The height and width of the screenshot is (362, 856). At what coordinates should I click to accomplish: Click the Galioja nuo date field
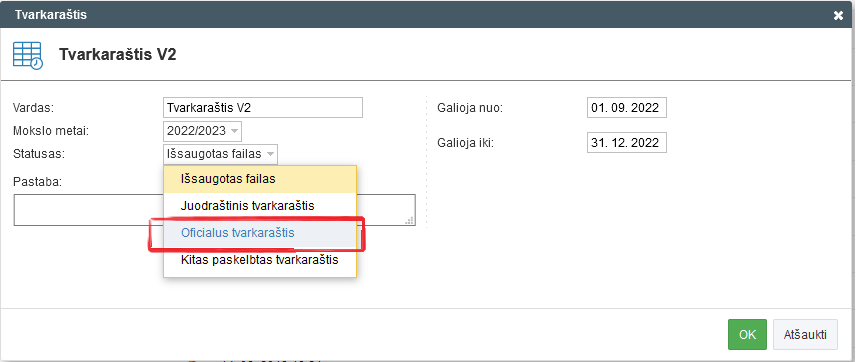(x=627, y=108)
